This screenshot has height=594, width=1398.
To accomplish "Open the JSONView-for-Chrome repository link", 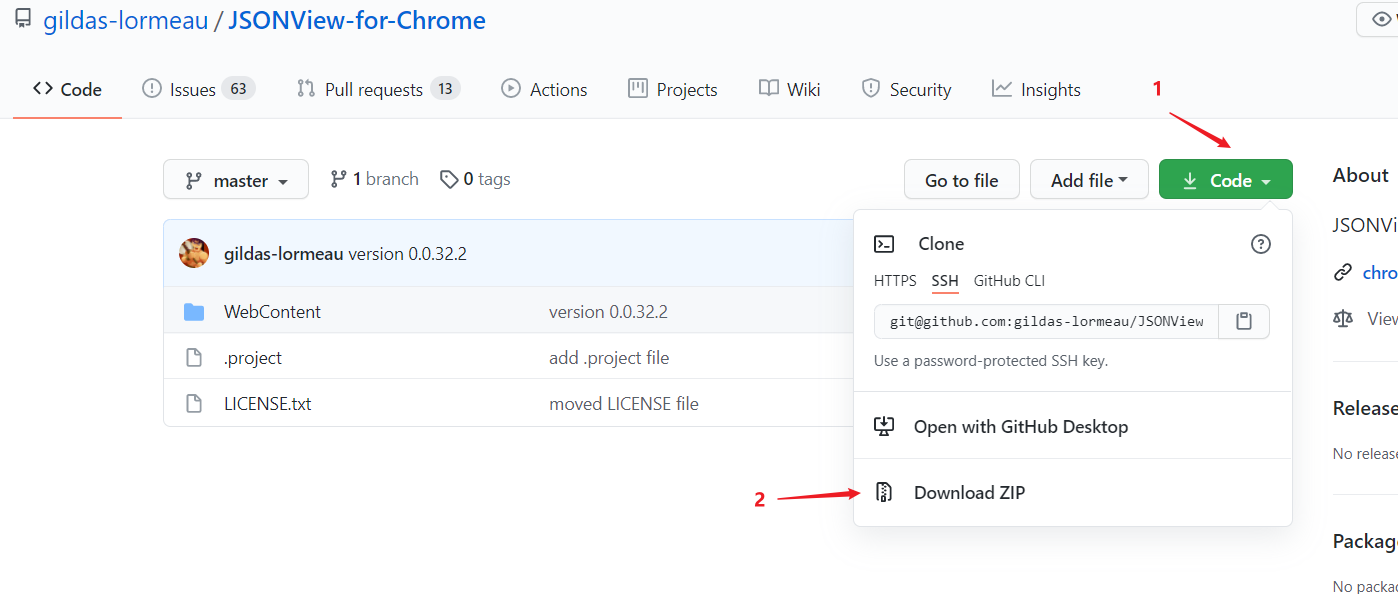I will coord(357,20).
